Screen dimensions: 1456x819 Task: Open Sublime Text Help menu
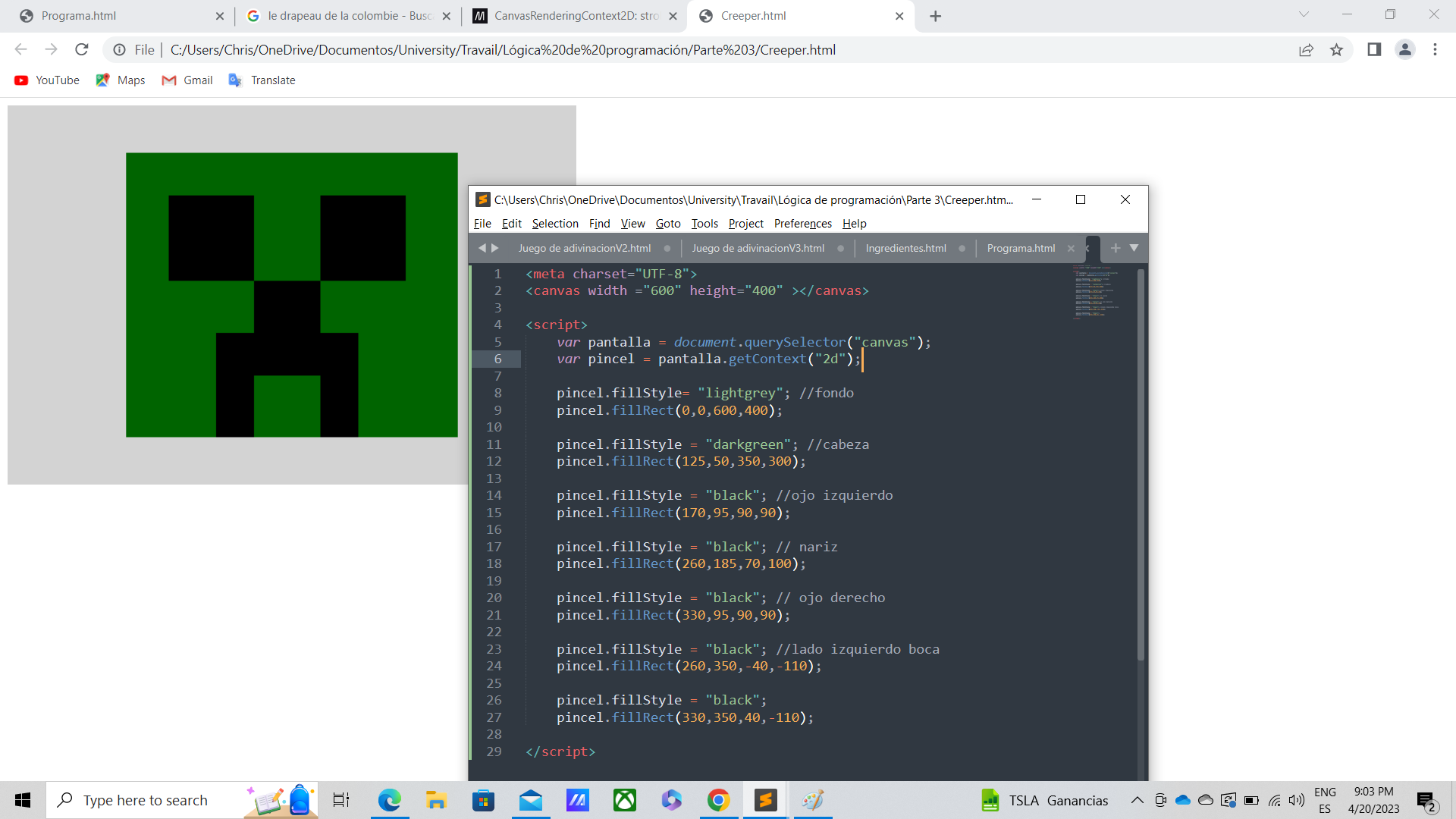point(855,224)
